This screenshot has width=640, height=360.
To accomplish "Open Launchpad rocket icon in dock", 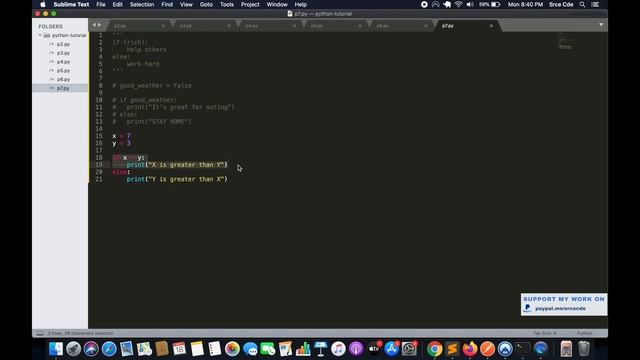I will (73, 349).
